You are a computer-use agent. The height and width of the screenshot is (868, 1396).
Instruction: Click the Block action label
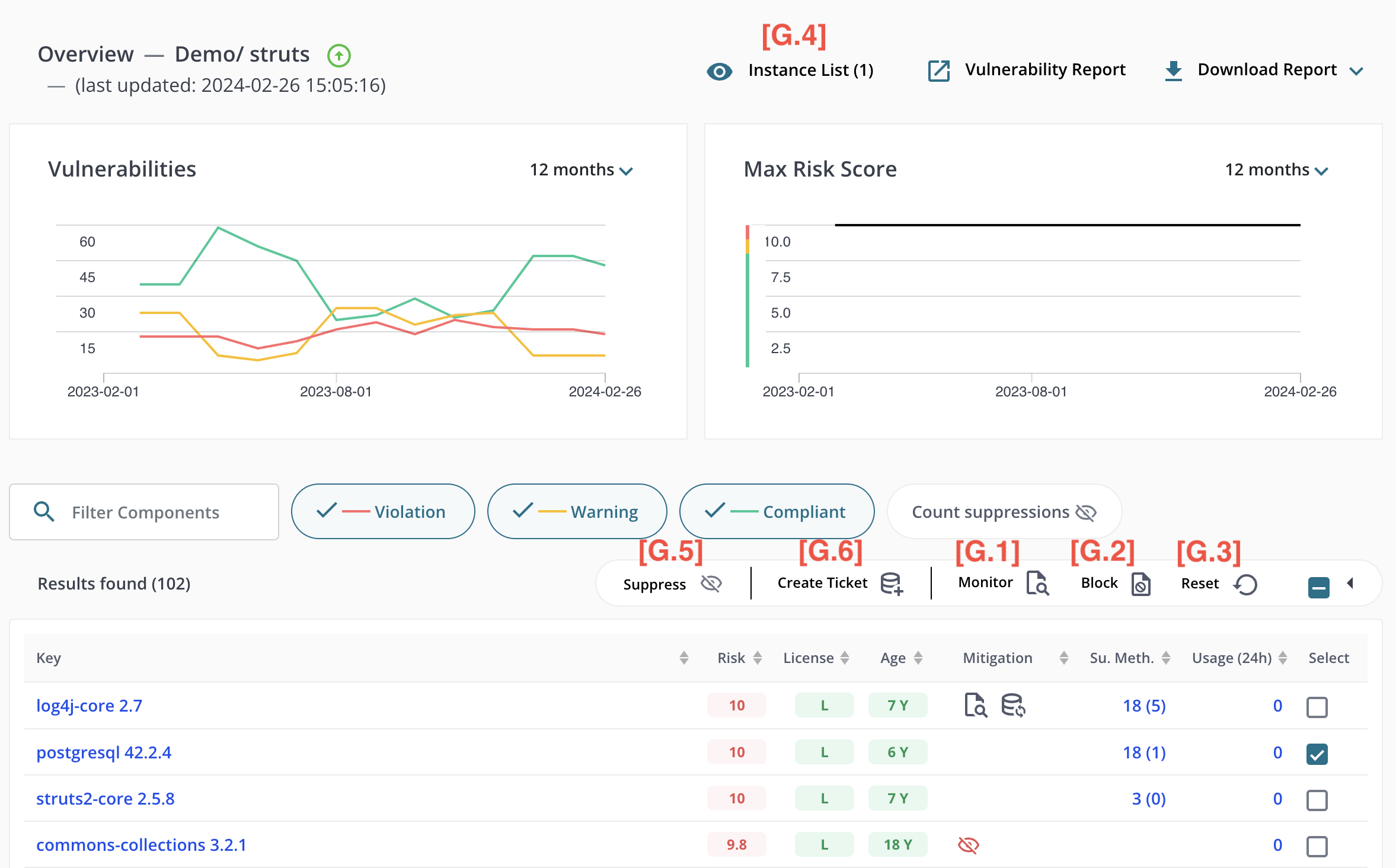pos(1099,583)
